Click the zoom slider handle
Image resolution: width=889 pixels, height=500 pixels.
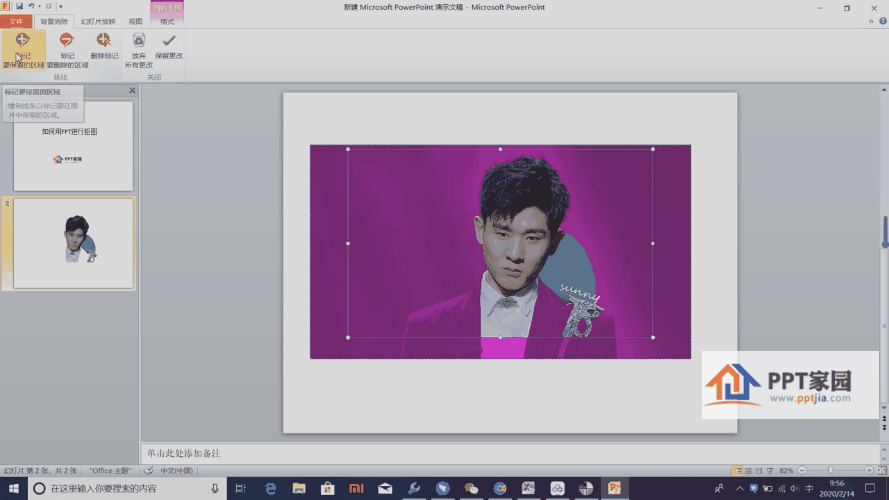pos(830,471)
